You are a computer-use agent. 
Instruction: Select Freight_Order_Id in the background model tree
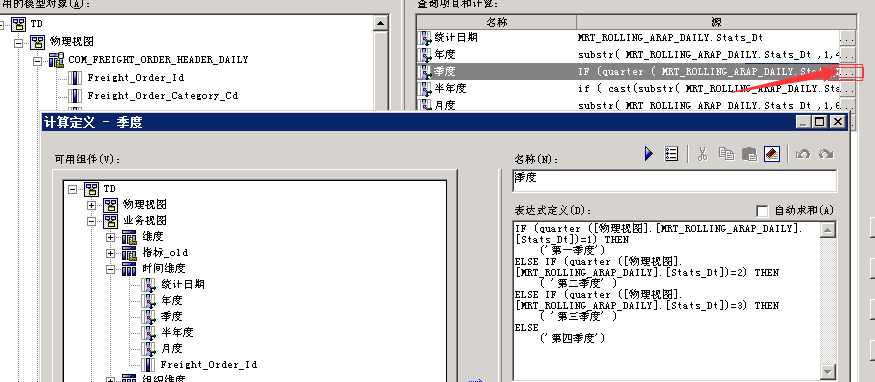pos(136,78)
